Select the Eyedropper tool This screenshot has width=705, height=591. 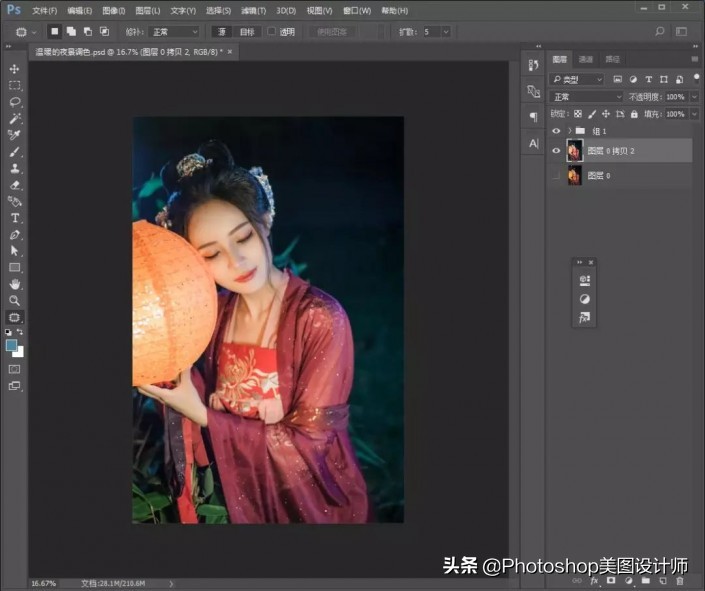(x=14, y=135)
